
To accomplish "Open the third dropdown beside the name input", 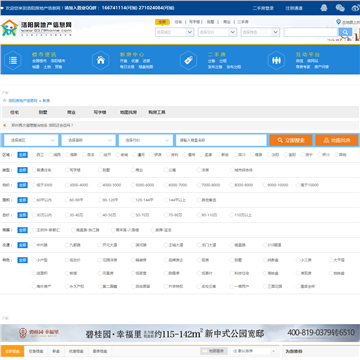I will 146,140.
